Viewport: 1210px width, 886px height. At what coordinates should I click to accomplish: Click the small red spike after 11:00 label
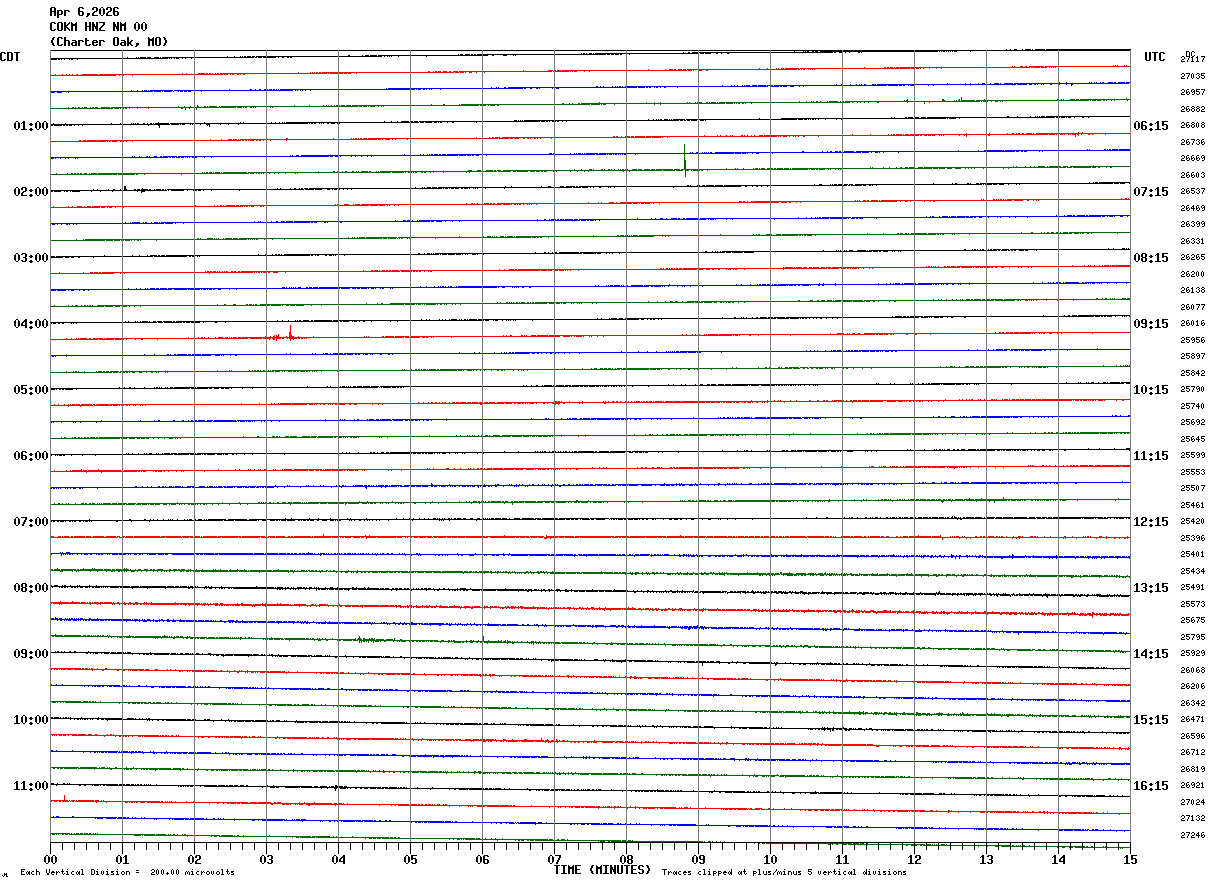tap(65, 798)
